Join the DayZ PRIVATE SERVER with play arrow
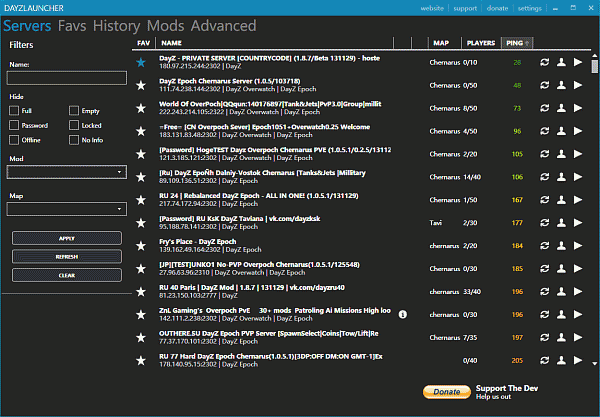Image resolution: width=600 pixels, height=417 pixels. (578, 62)
